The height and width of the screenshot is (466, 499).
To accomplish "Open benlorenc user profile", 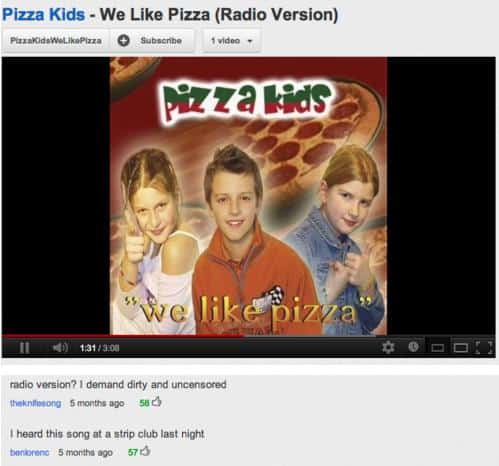I will coord(30,452).
